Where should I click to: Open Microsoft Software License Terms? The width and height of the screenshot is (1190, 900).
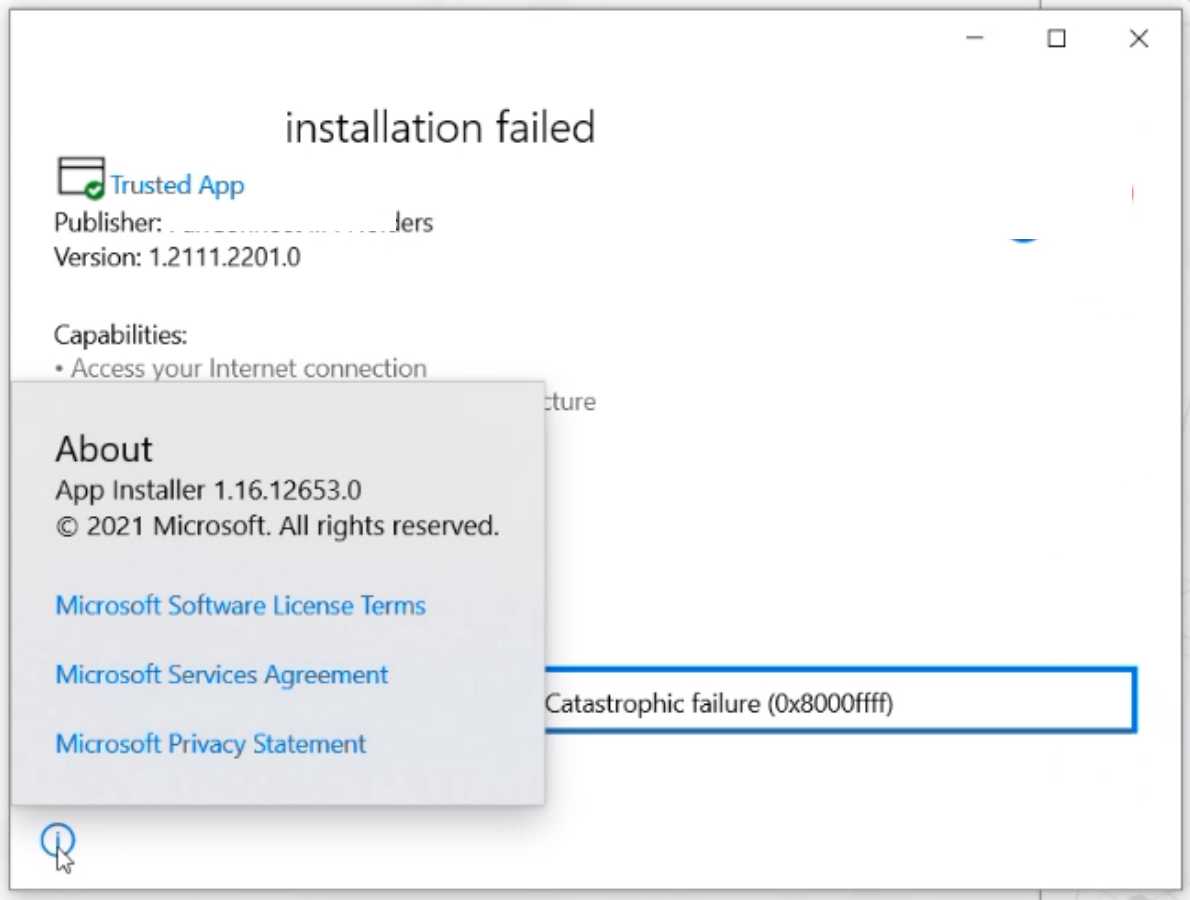pos(240,605)
